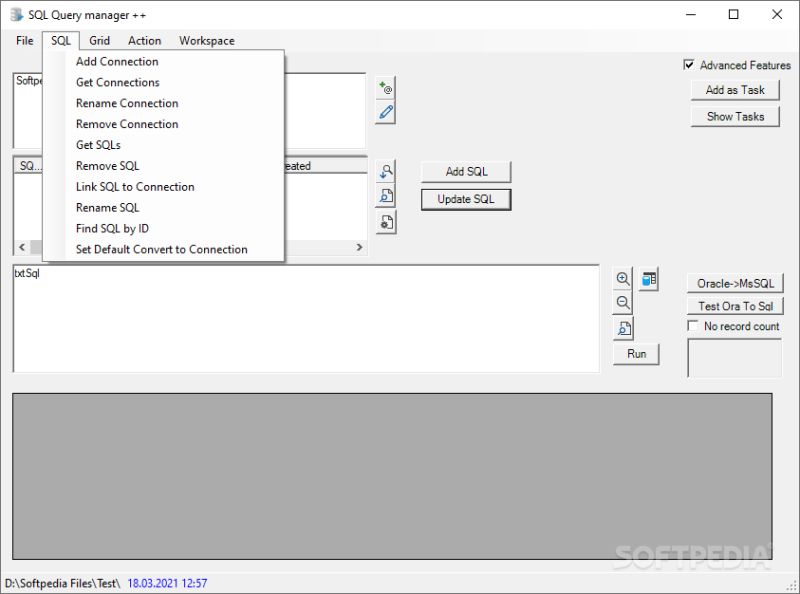
Task: Click the Oracle->MsSQL conversion button
Action: (734, 281)
